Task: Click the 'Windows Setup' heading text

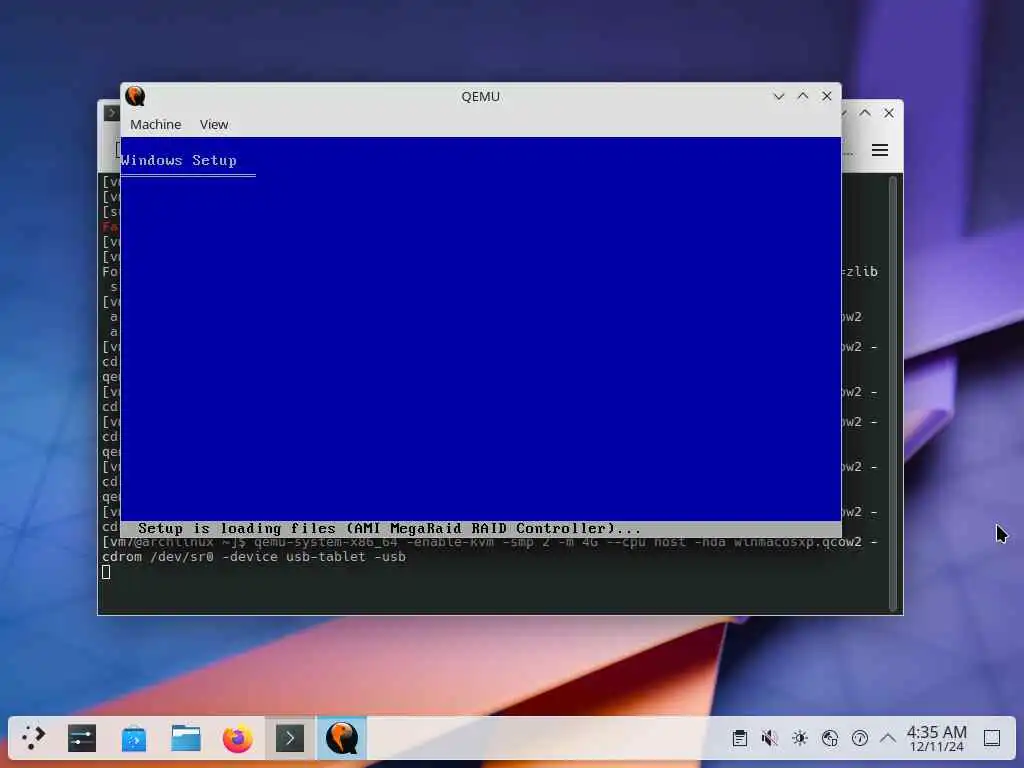Action: (x=178, y=160)
